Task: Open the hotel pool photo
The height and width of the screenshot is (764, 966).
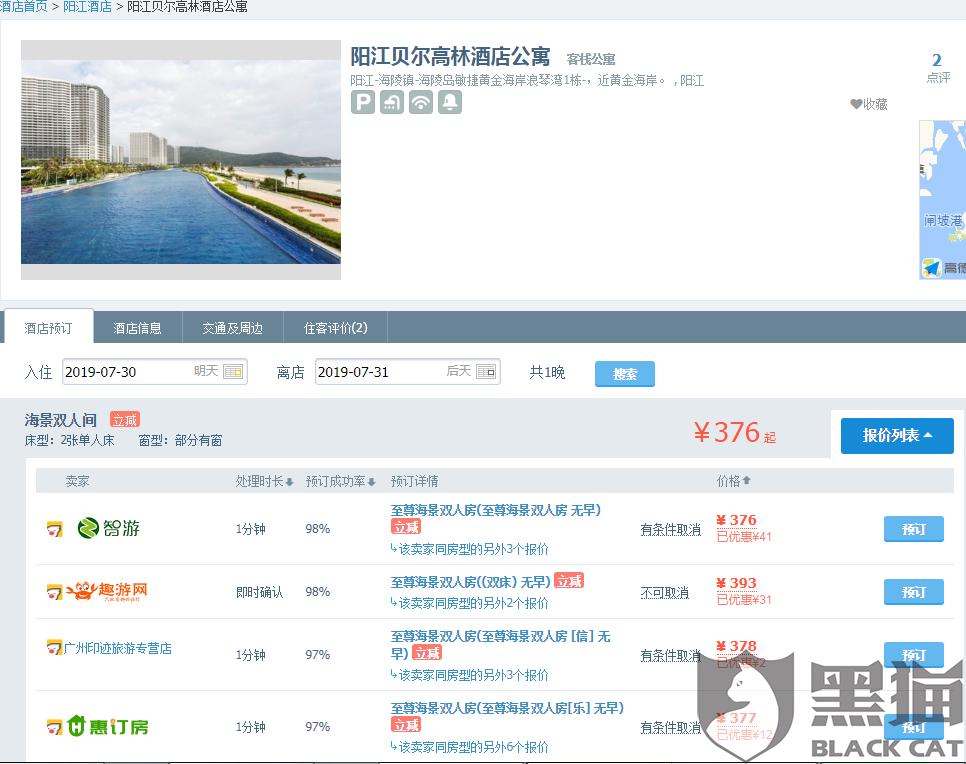Action: 181,160
